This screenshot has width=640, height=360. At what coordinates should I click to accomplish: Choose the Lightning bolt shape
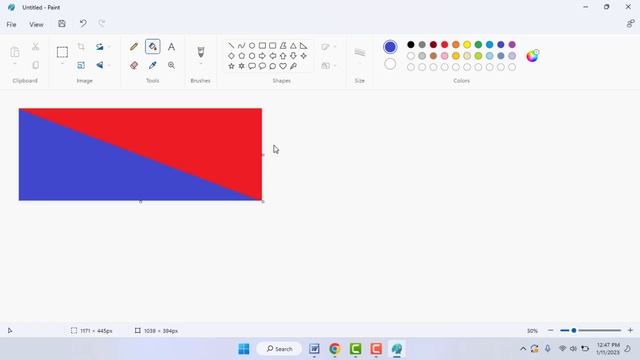point(293,66)
